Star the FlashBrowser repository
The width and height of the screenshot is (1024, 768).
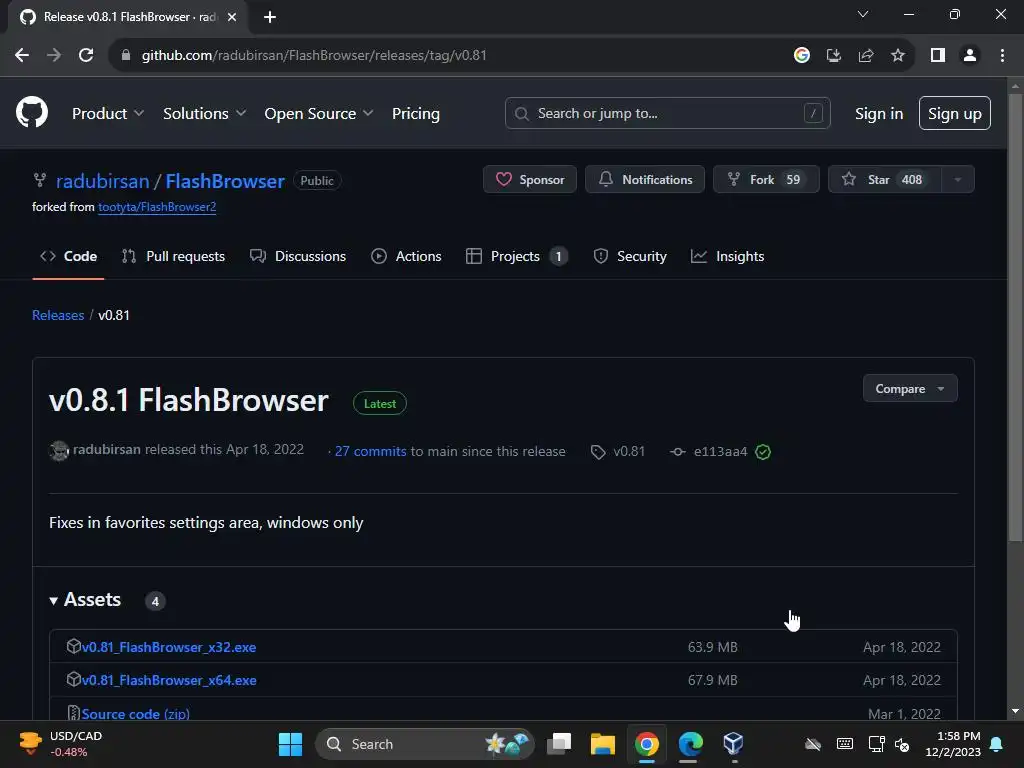[885, 180]
